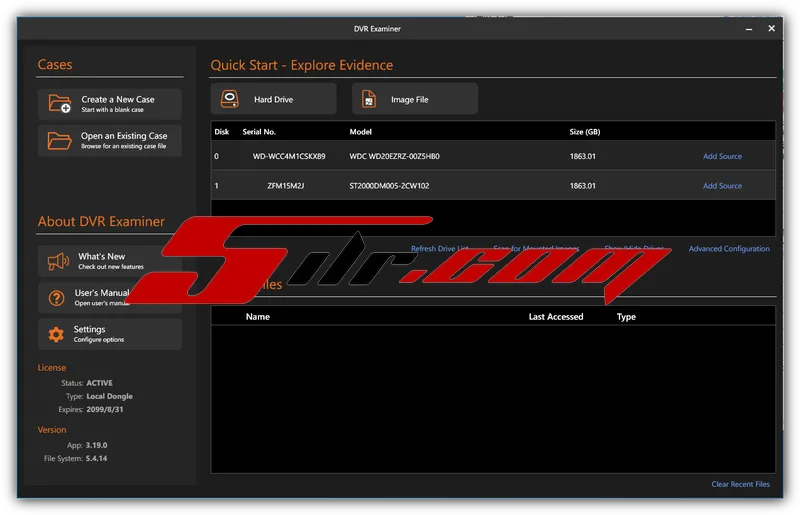Select serial WD-WCC4M1CSKX89 cell
The image size is (800, 515).
click(289, 156)
